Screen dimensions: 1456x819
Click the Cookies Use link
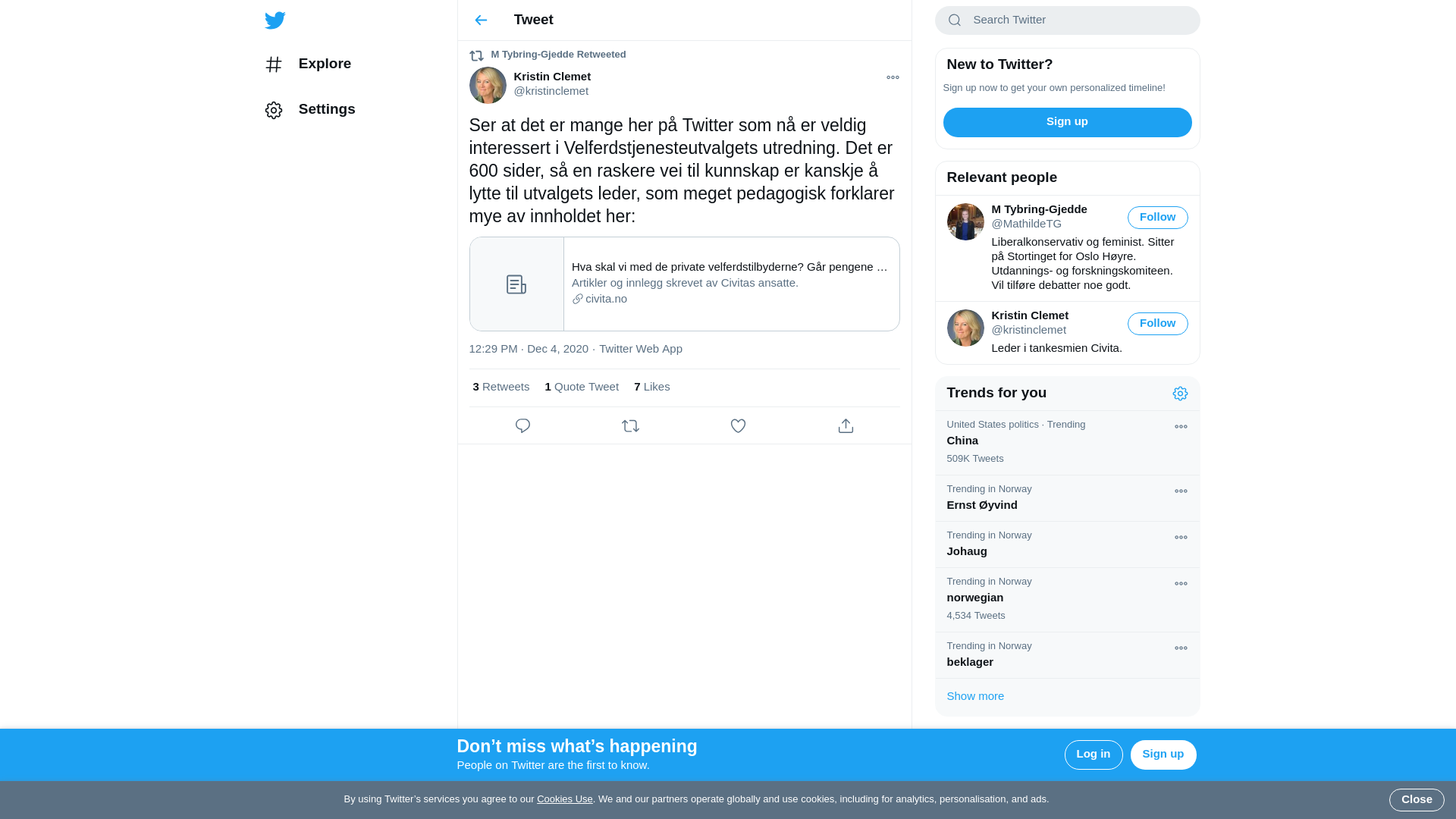[x=565, y=799]
